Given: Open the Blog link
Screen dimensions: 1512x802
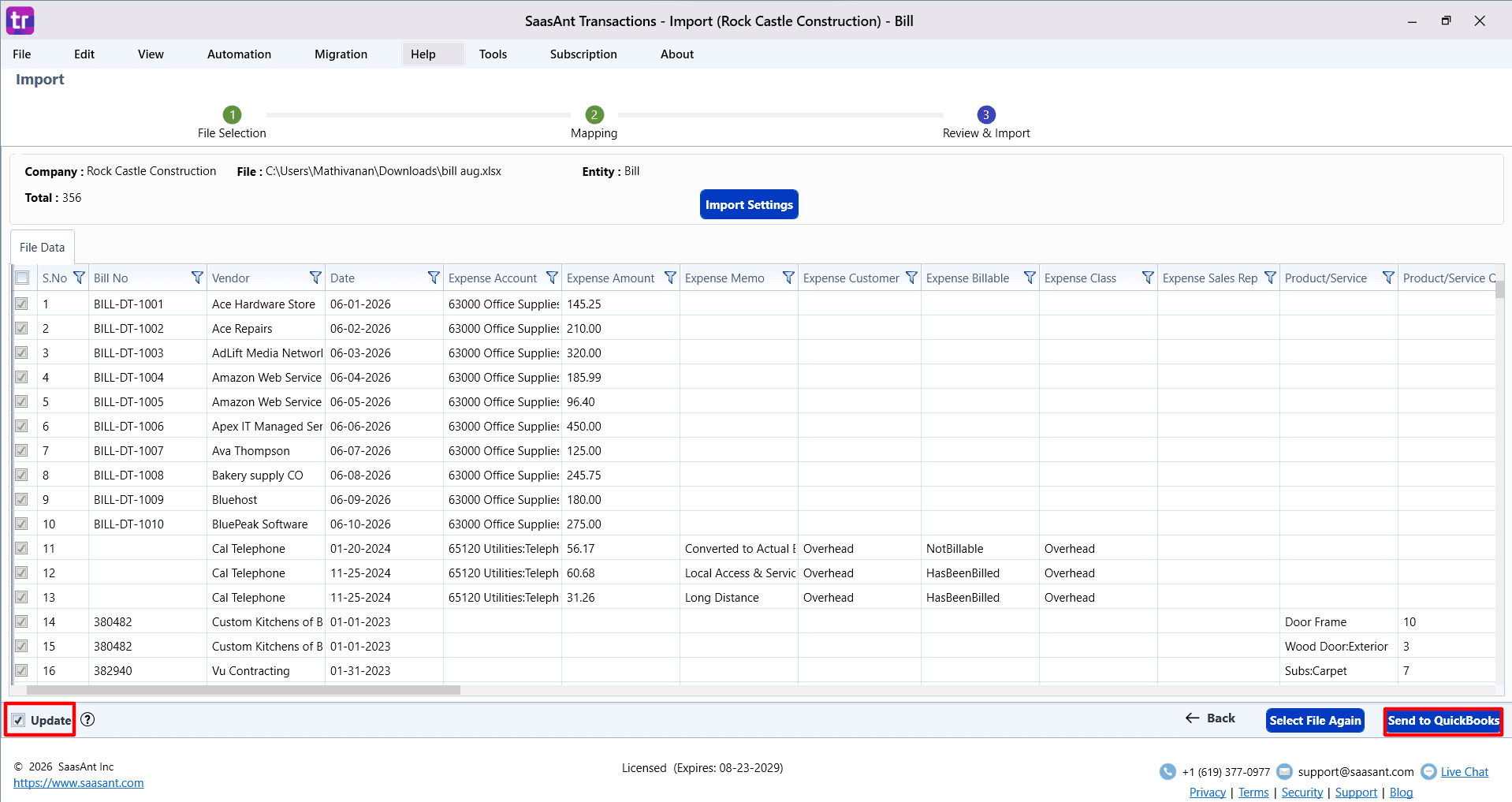Looking at the screenshot, I should pyautogui.click(x=1401, y=793).
